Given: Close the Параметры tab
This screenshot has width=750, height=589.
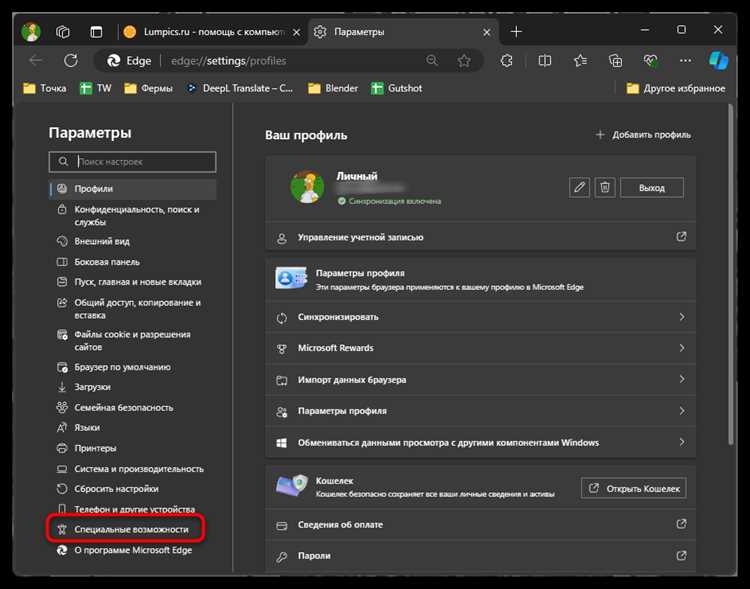Looking at the screenshot, I should [486, 32].
